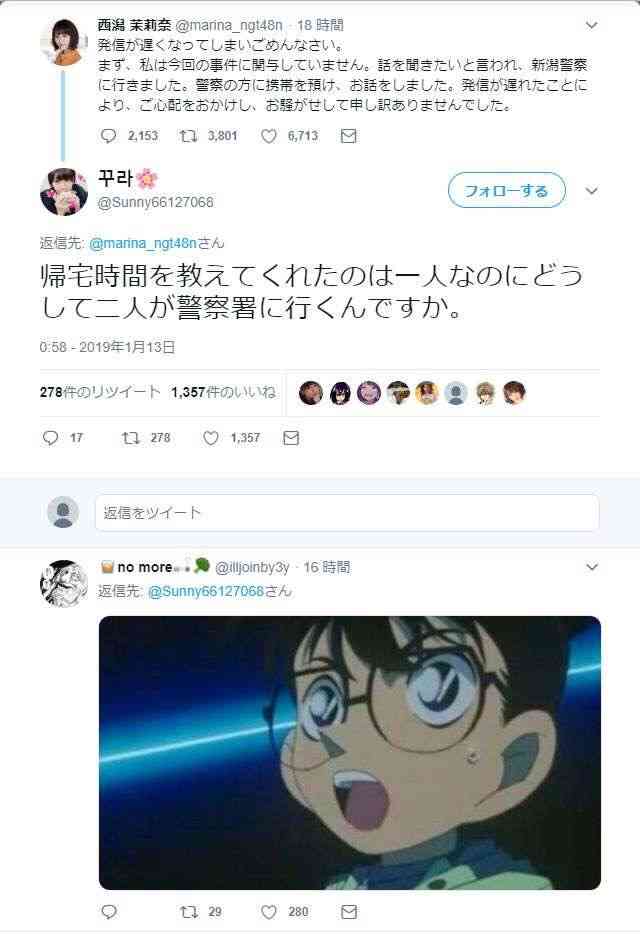Viewport: 640px width, 934px height.
Task: Open @marina_ngt48n mention link in reply header
Action: click(x=142, y=243)
